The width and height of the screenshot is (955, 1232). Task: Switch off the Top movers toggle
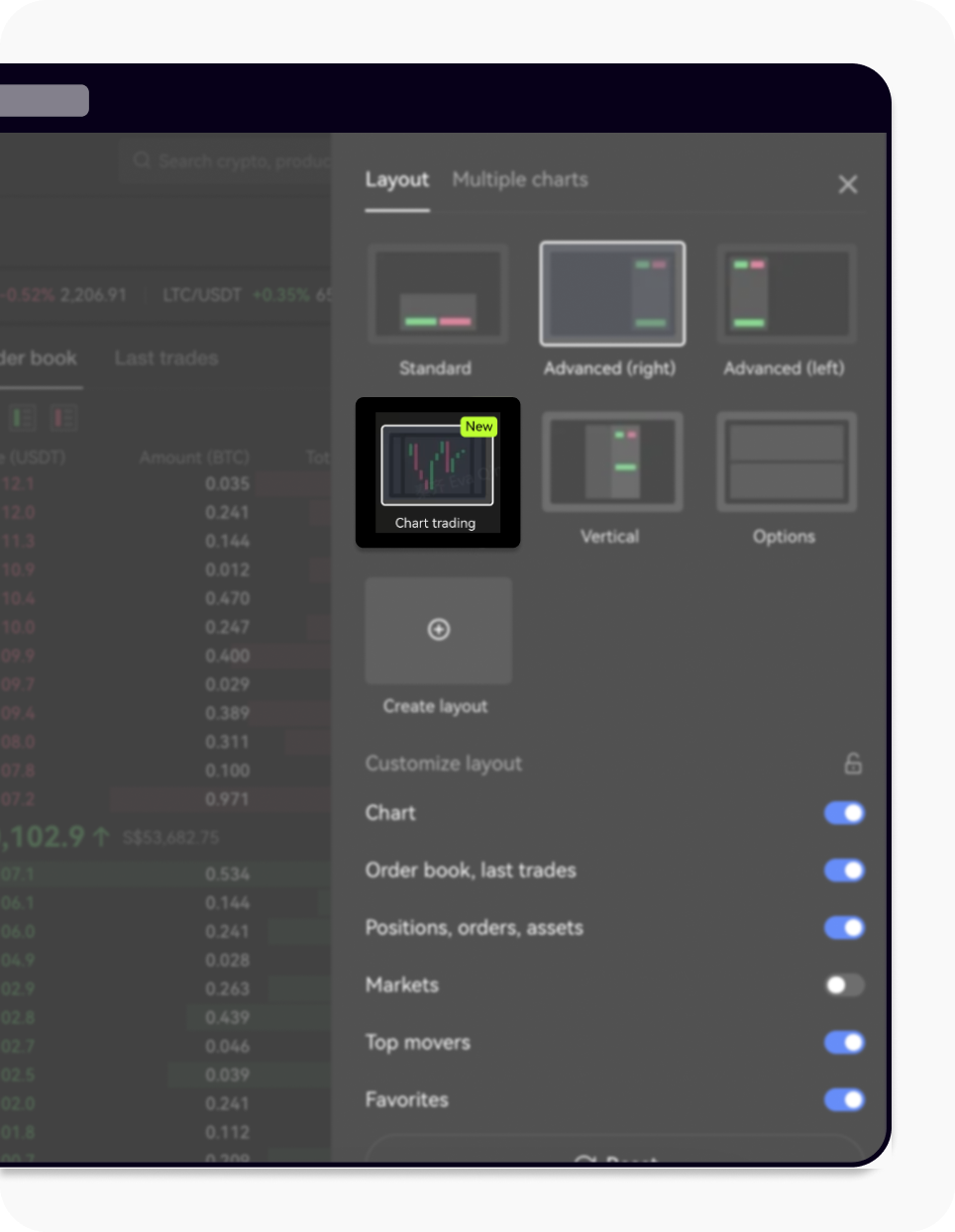[844, 1043]
